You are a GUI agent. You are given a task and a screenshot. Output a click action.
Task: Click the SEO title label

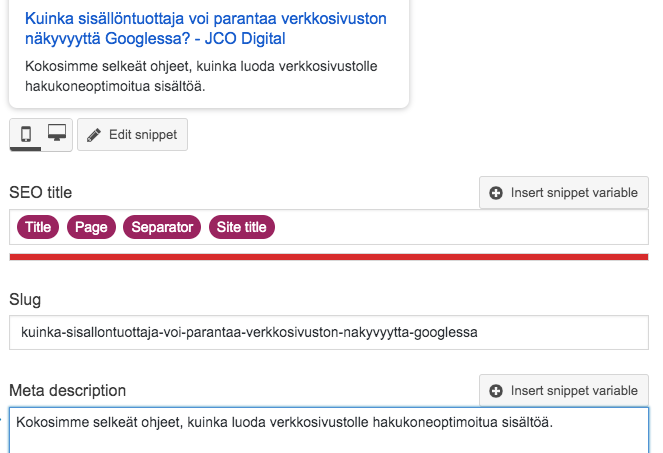click(40, 192)
